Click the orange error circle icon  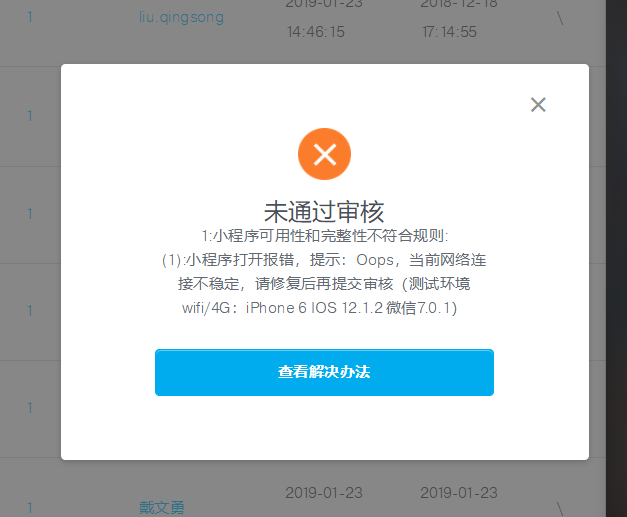tap(324, 154)
